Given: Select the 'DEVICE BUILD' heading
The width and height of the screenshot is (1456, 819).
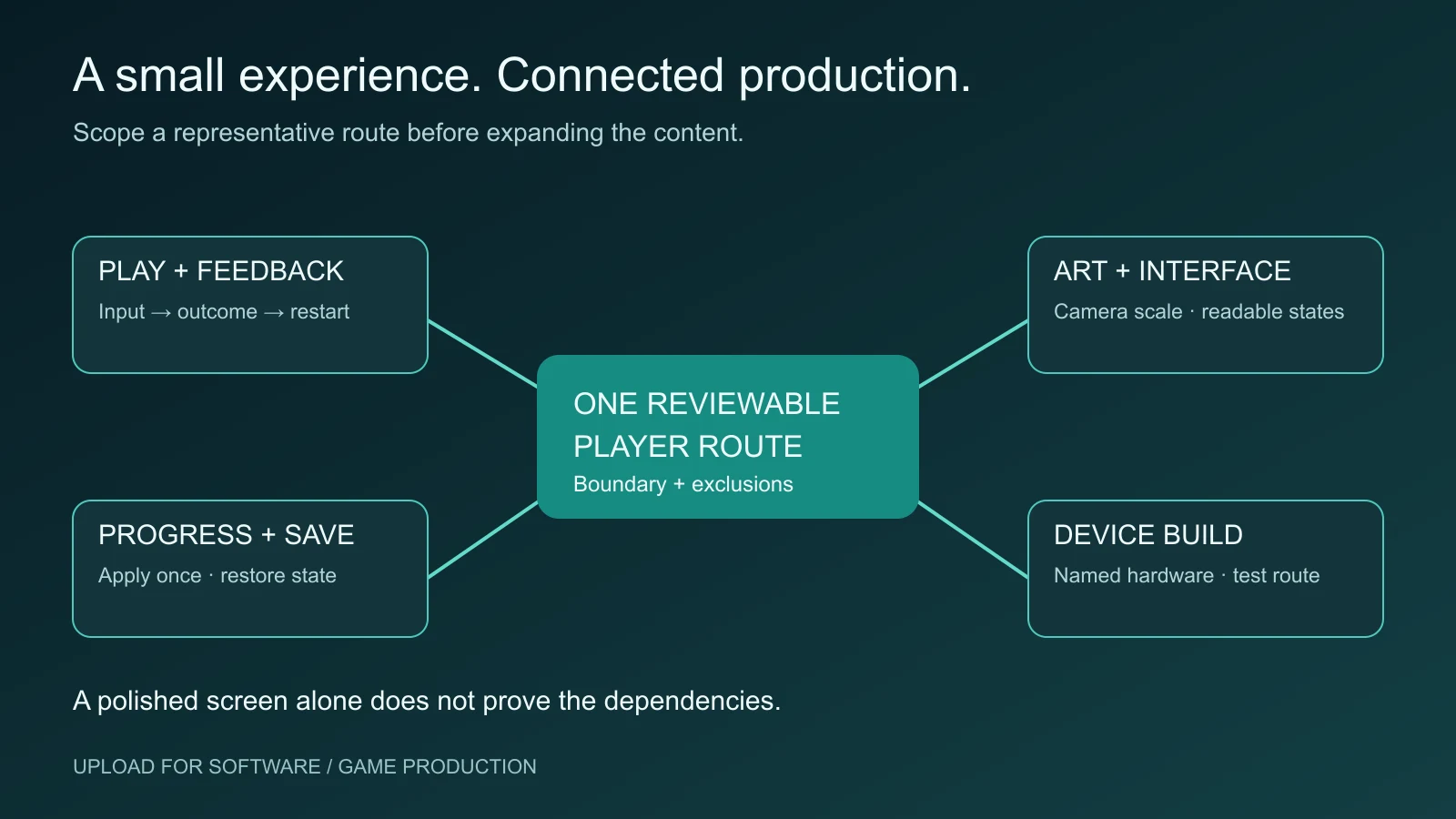Looking at the screenshot, I should tap(1148, 535).
